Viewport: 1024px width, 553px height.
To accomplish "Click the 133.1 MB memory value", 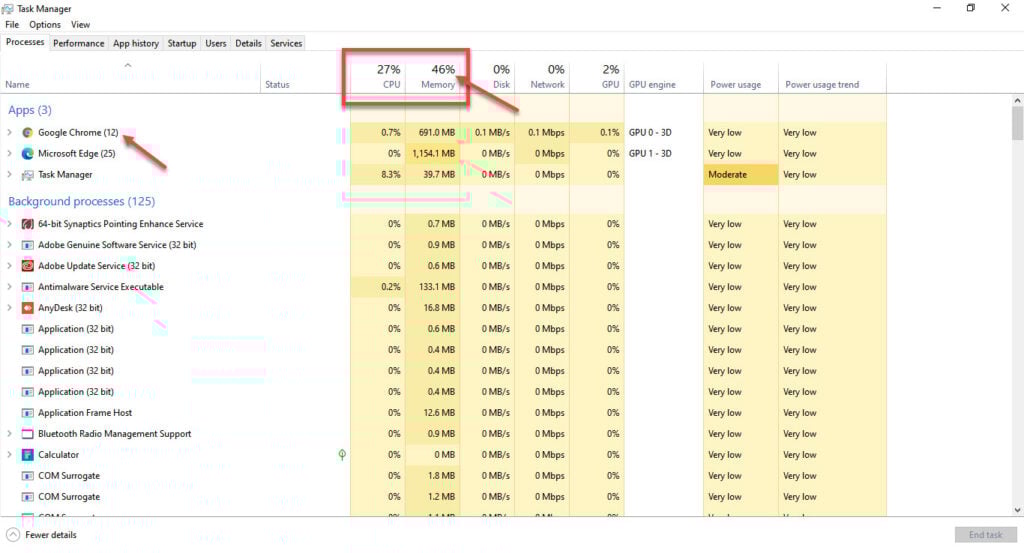I will coord(437,287).
